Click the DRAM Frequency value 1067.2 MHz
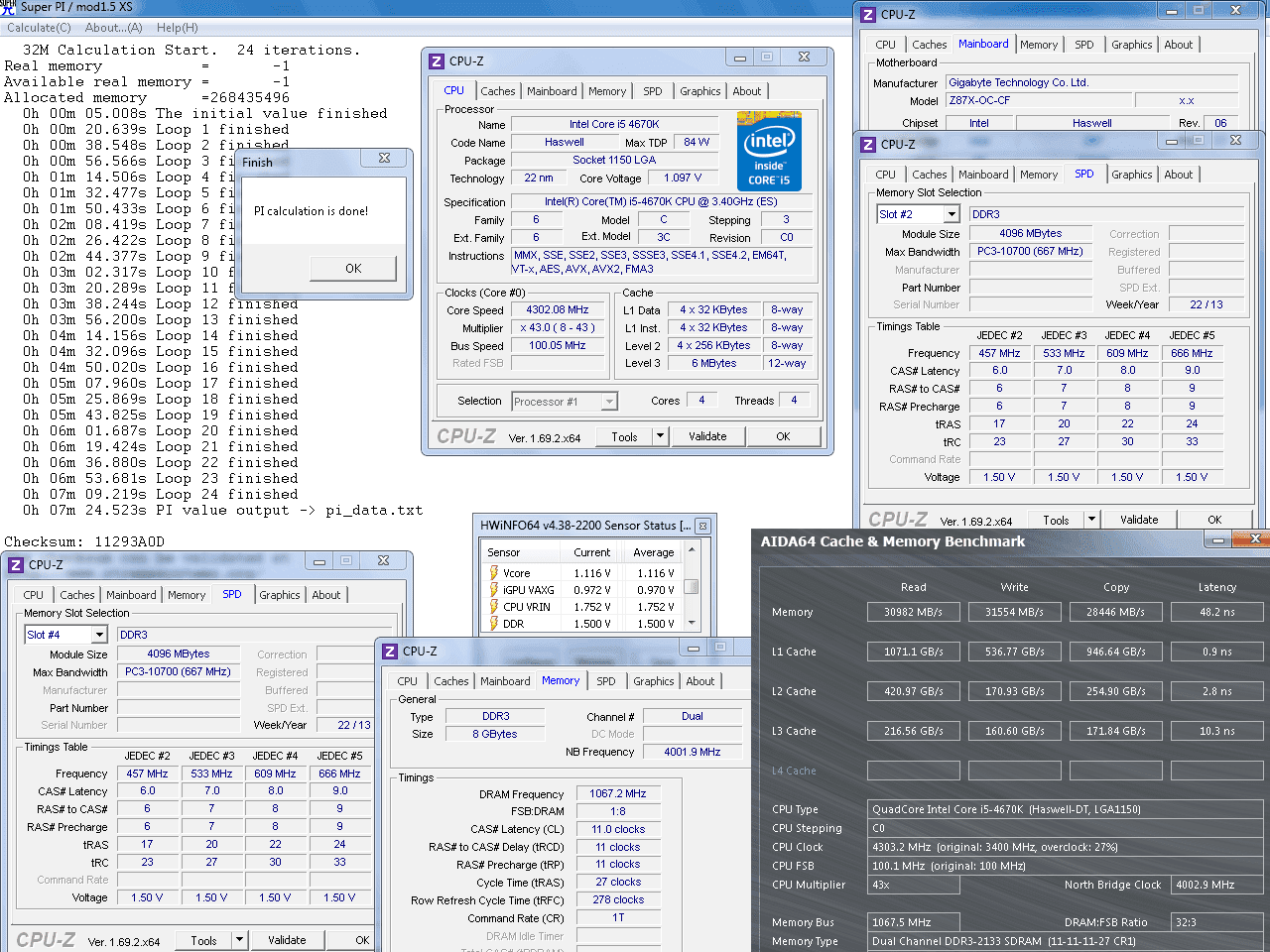The image size is (1270, 952). coord(617,793)
